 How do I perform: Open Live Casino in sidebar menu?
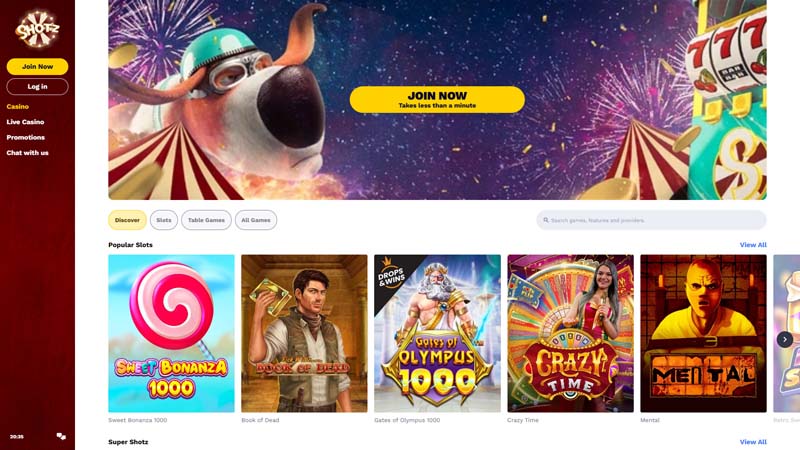click(x=26, y=122)
